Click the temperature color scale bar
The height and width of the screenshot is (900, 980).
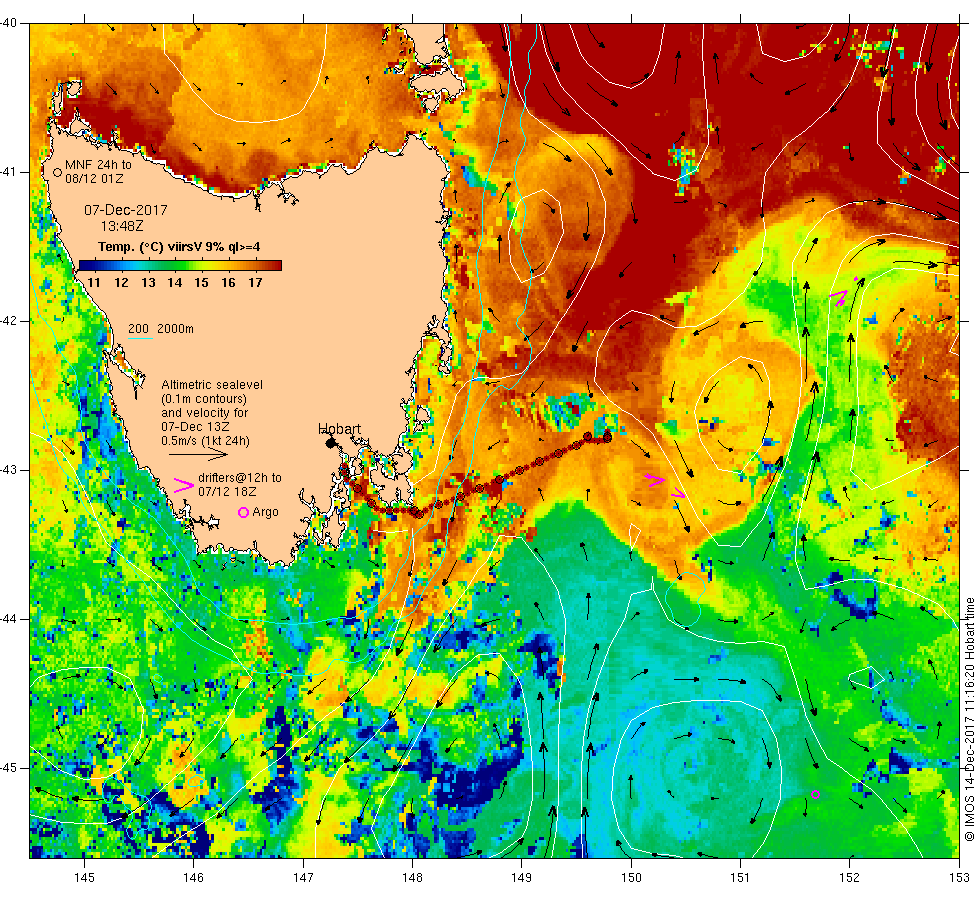pyautogui.click(x=180, y=266)
